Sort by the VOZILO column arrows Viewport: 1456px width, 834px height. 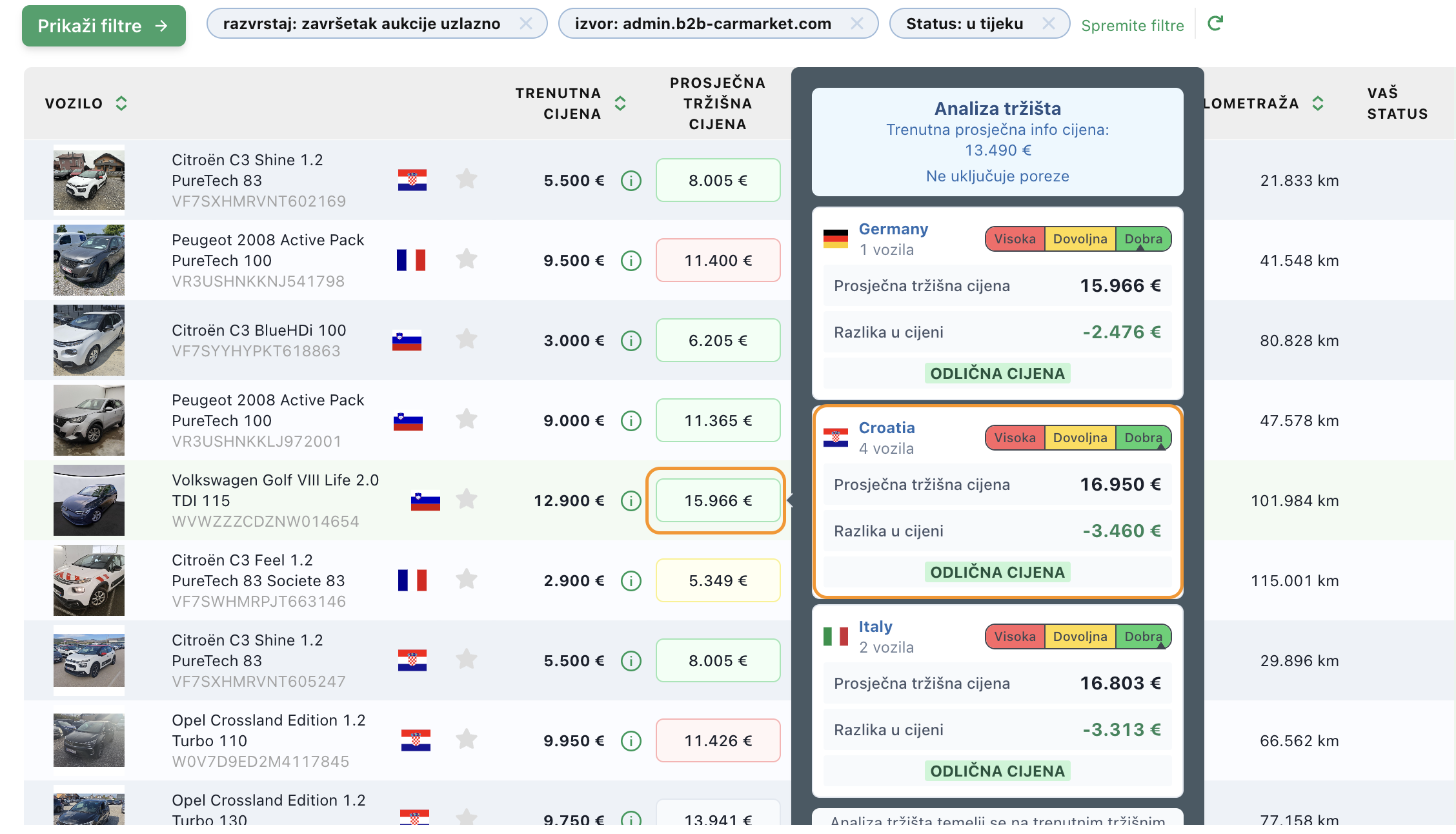point(121,103)
